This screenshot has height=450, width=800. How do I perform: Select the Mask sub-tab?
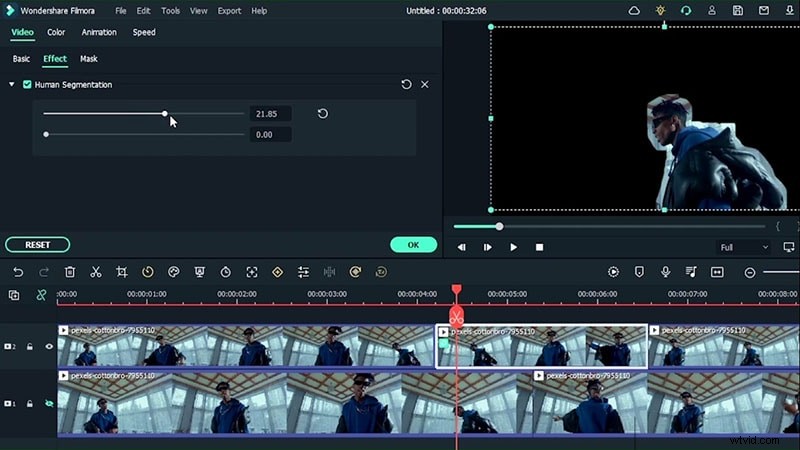pos(89,59)
